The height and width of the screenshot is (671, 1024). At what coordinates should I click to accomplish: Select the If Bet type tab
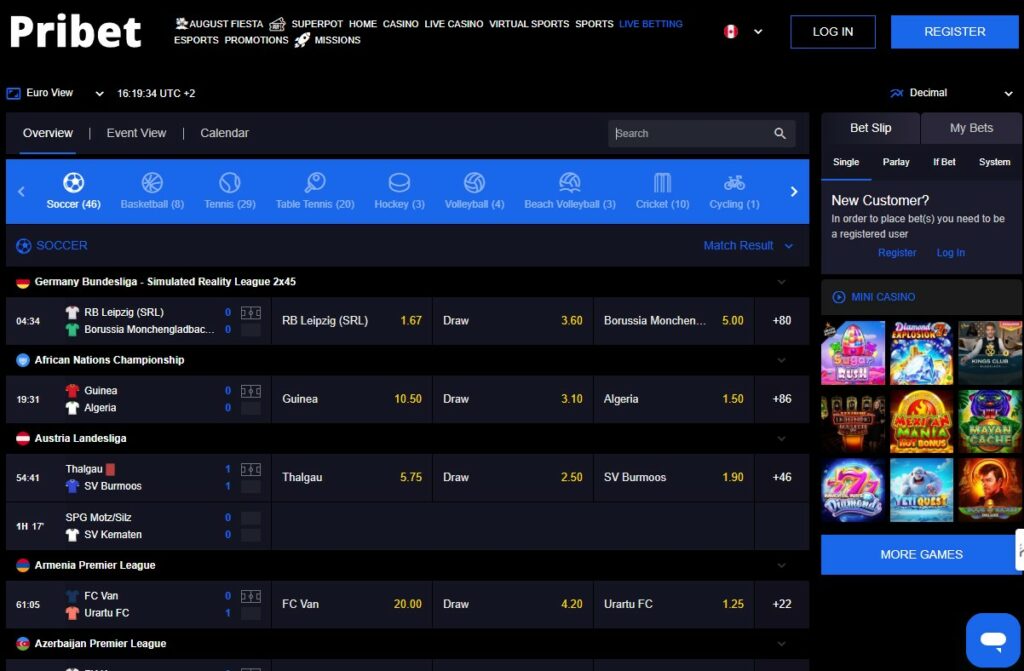click(944, 162)
